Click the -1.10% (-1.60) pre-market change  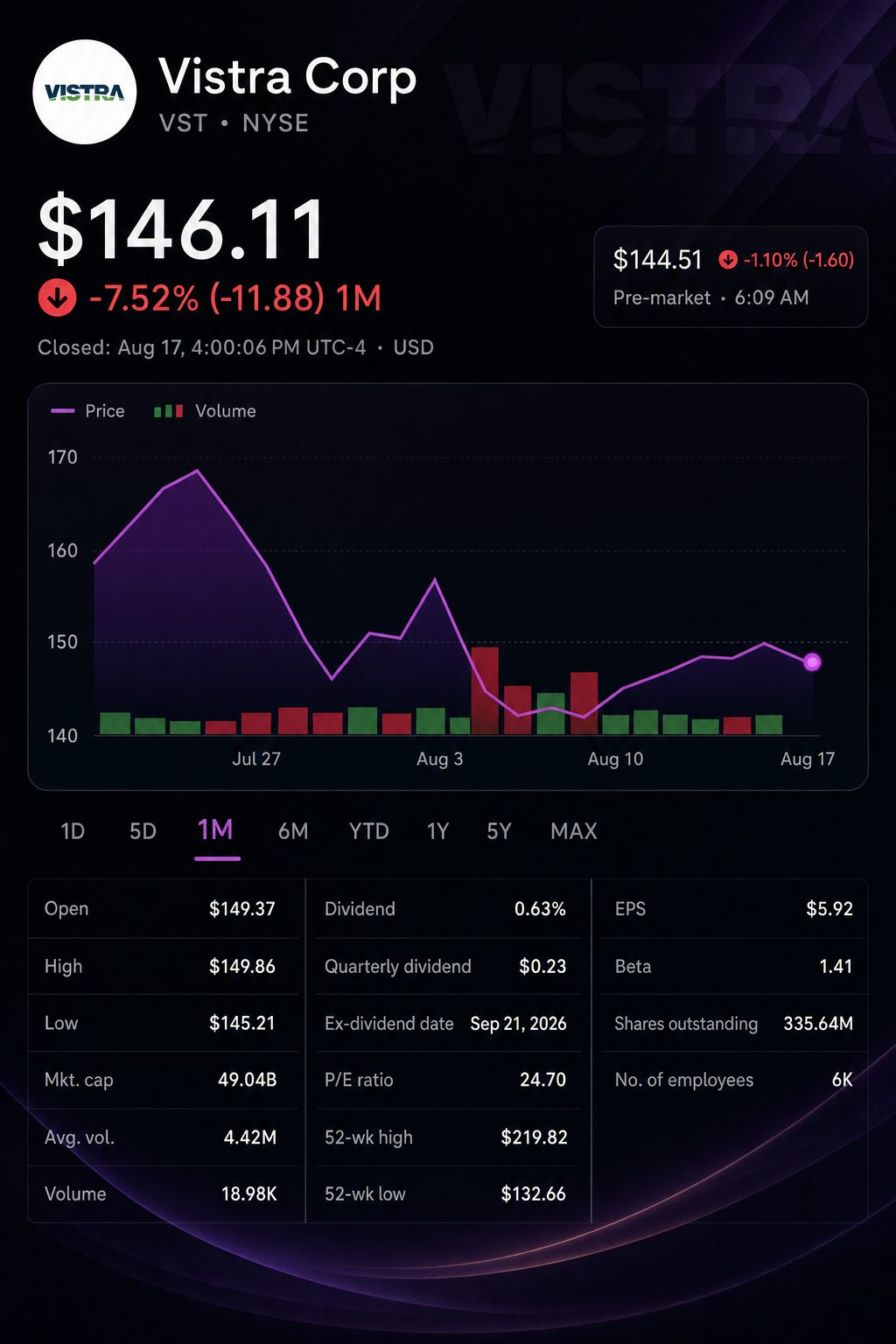[799, 260]
